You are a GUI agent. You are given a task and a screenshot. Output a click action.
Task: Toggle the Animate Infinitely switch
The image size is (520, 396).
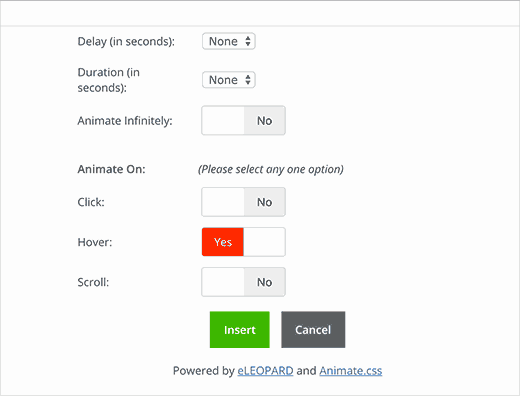click(x=243, y=121)
